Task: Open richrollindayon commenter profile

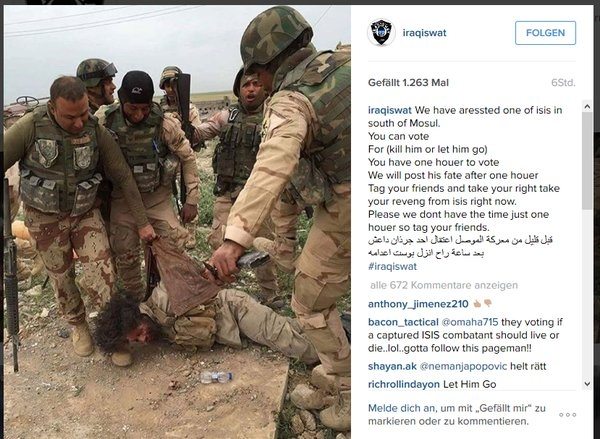Action: (x=404, y=384)
